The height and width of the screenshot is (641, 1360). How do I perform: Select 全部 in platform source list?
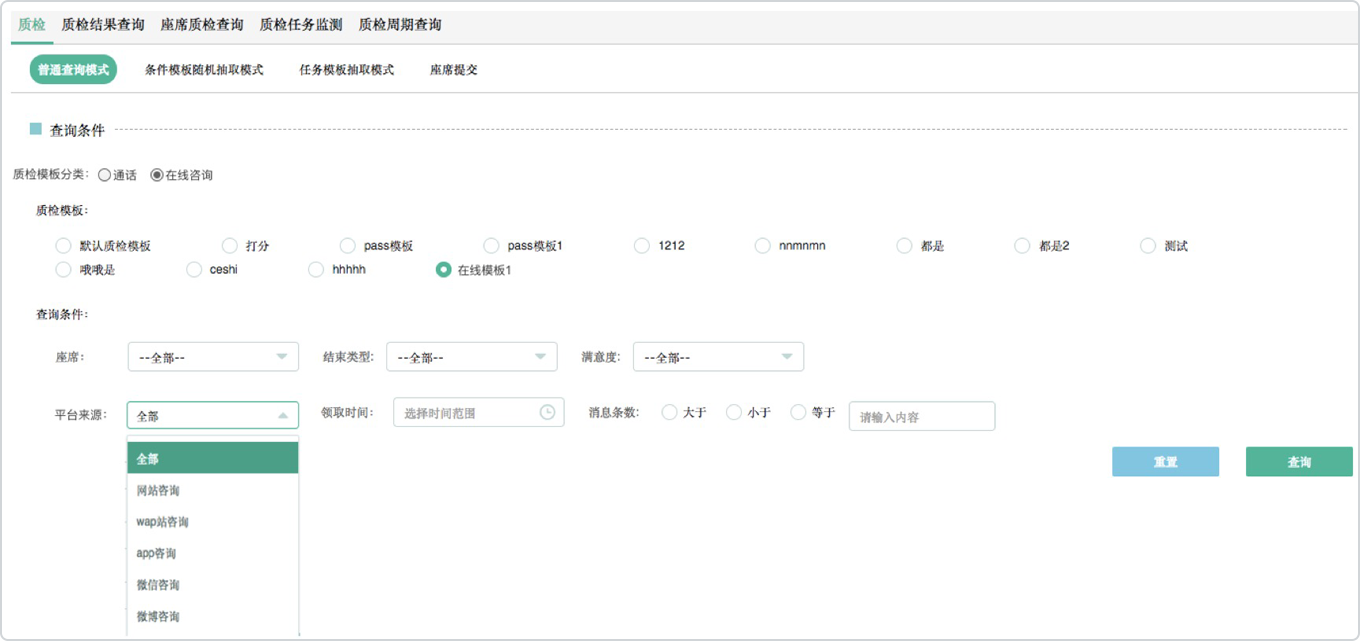213,458
